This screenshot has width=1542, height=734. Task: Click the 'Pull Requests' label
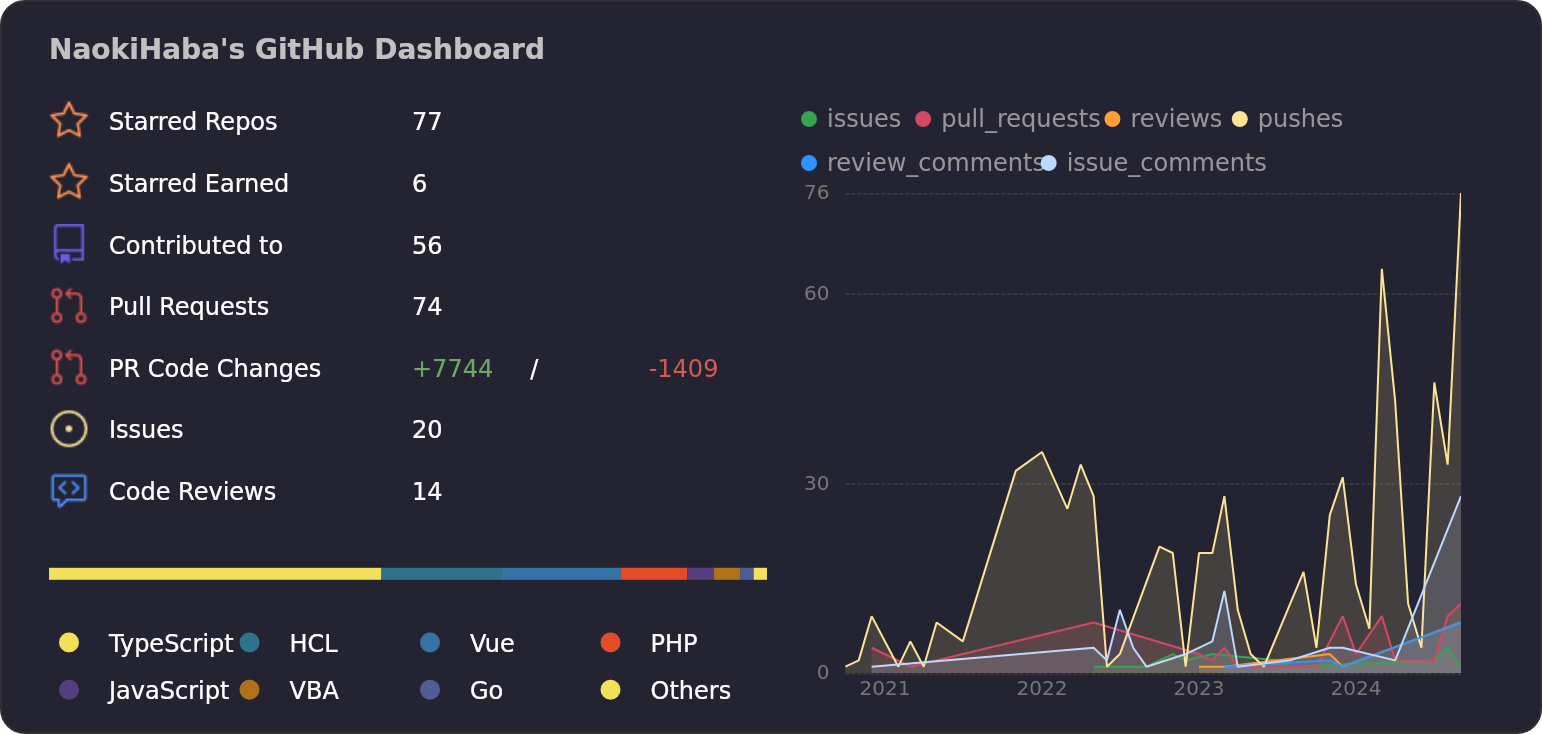coord(189,307)
